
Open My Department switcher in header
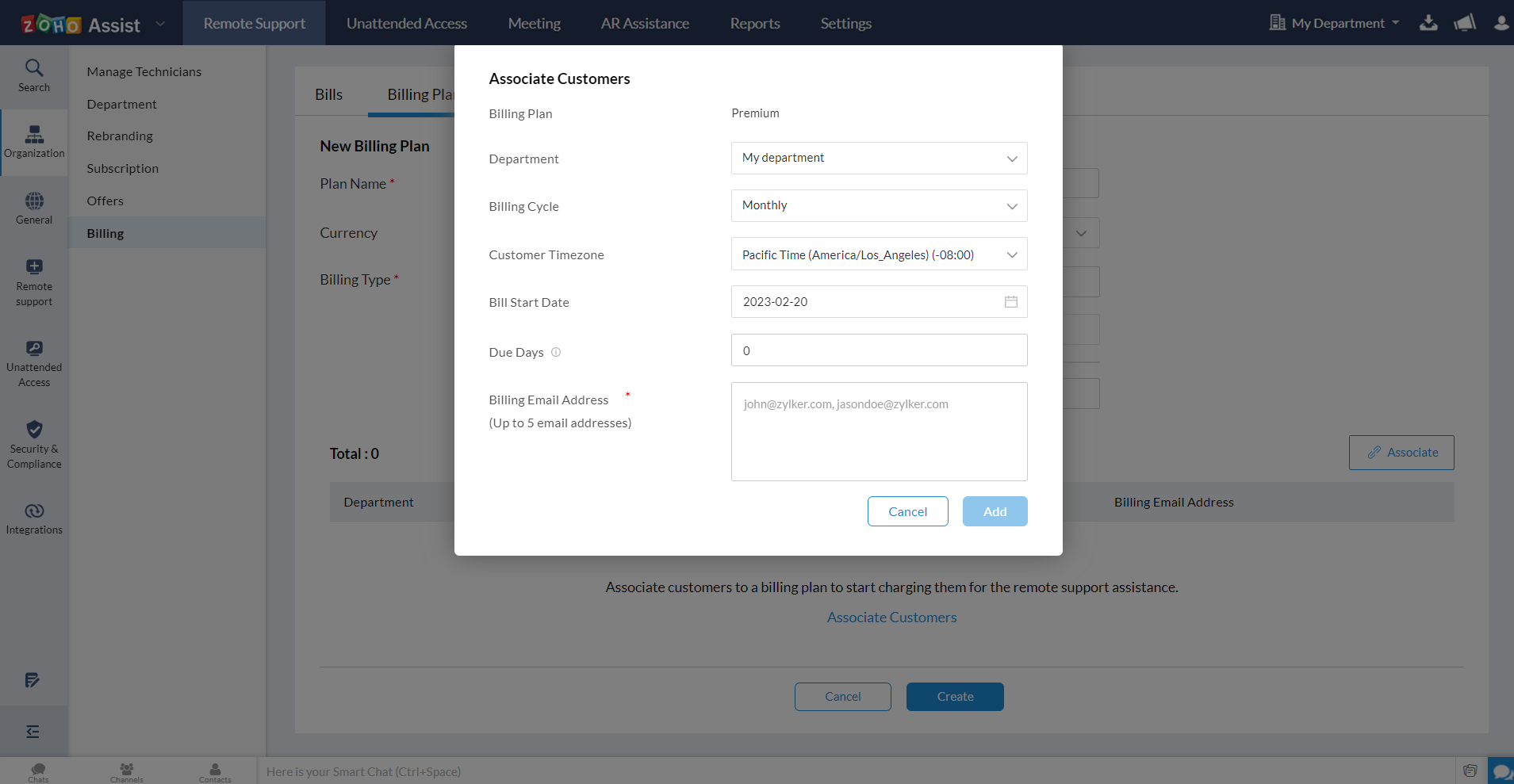point(1336,23)
